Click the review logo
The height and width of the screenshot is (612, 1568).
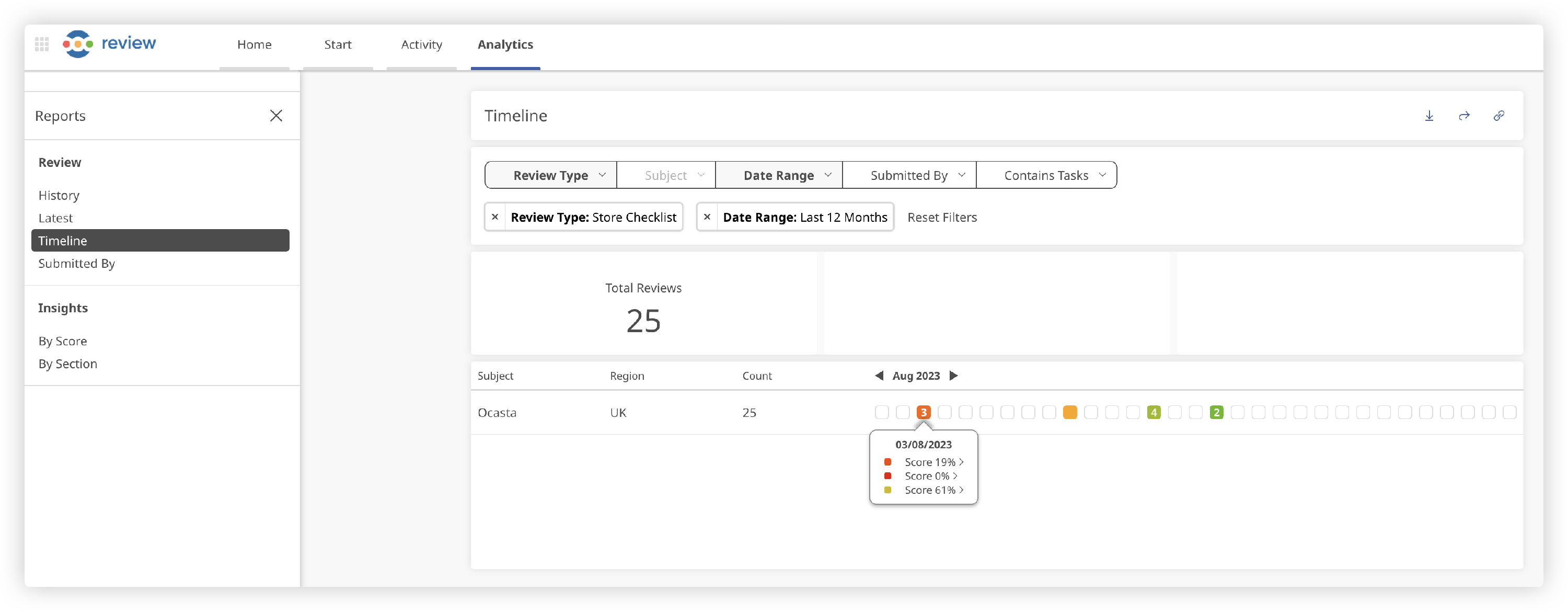[110, 44]
